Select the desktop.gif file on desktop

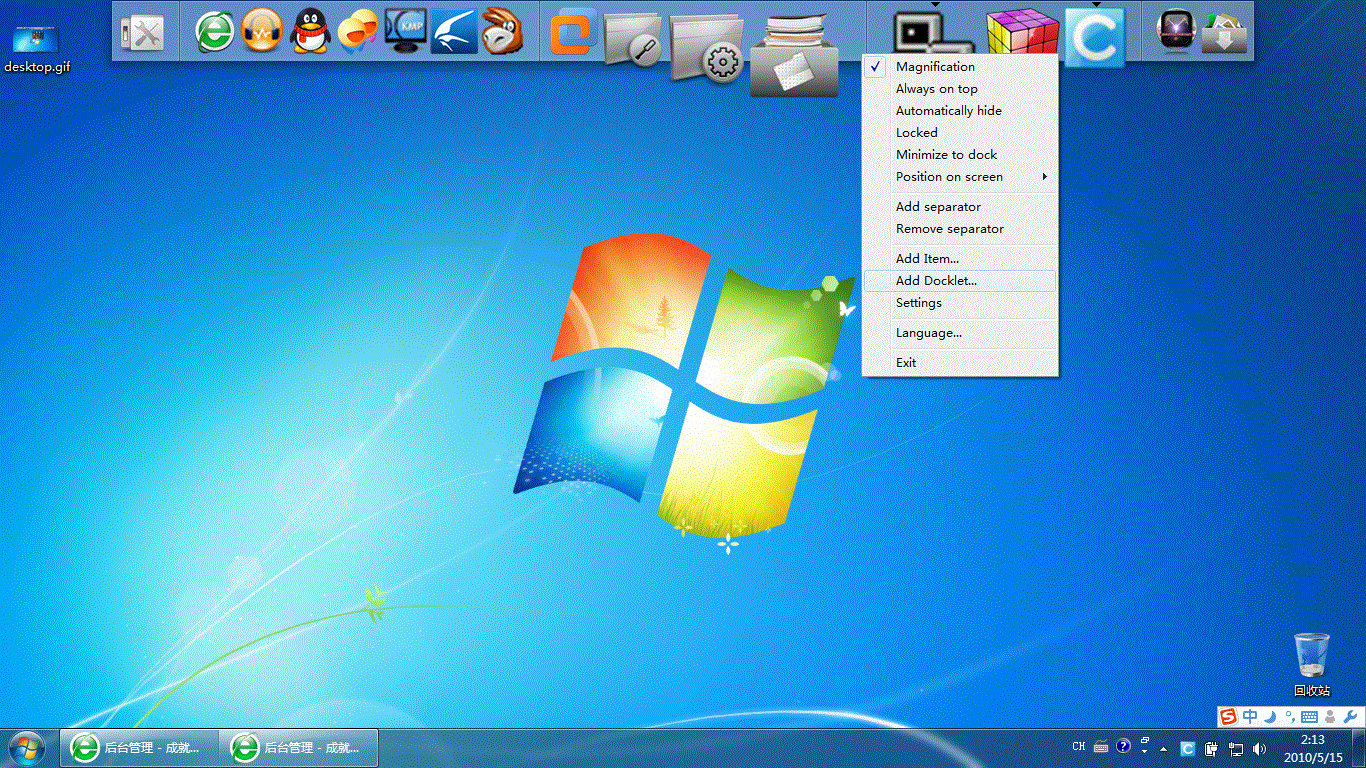(x=37, y=49)
